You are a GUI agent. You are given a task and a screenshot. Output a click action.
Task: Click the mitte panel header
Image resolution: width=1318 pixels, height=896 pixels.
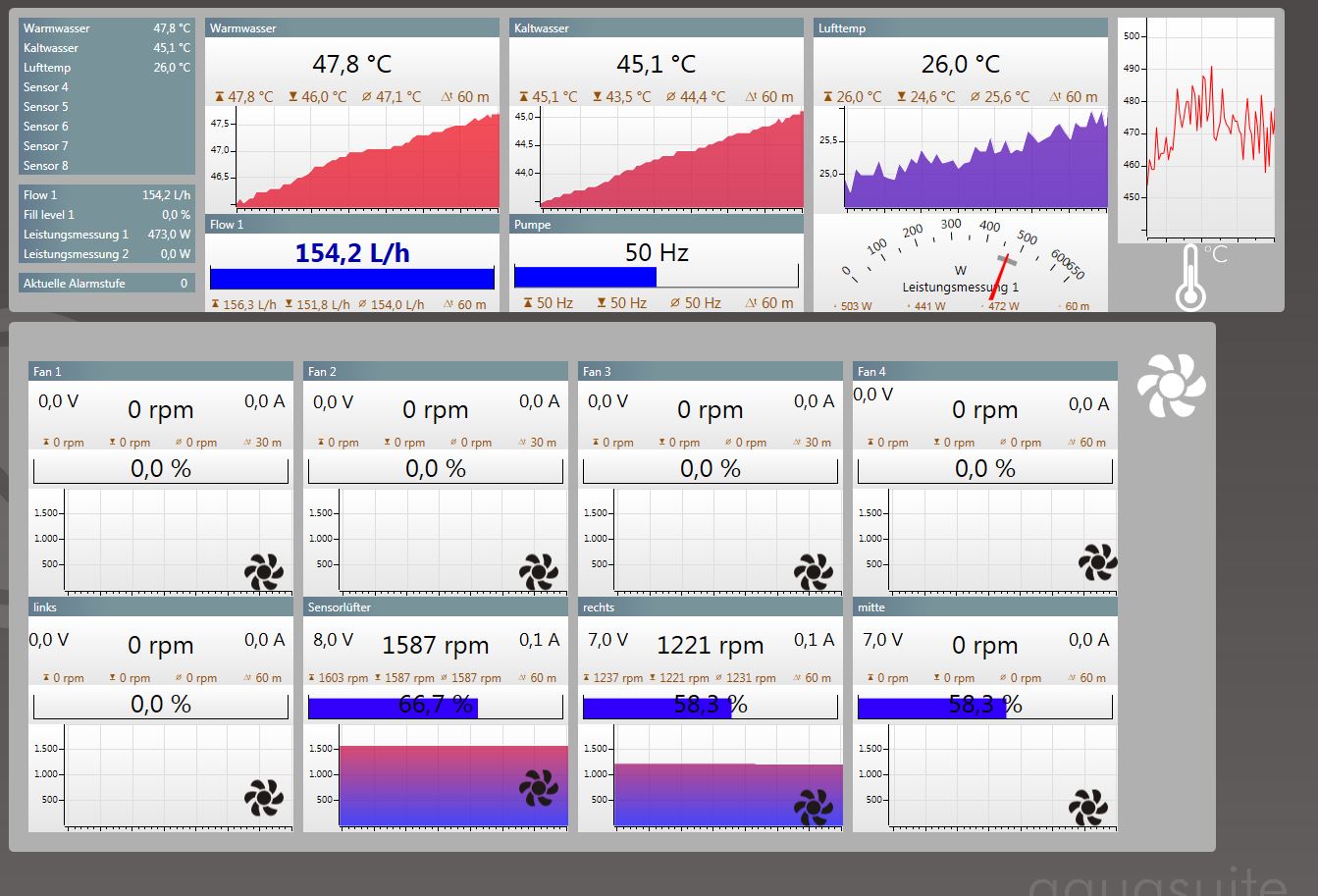(x=985, y=606)
